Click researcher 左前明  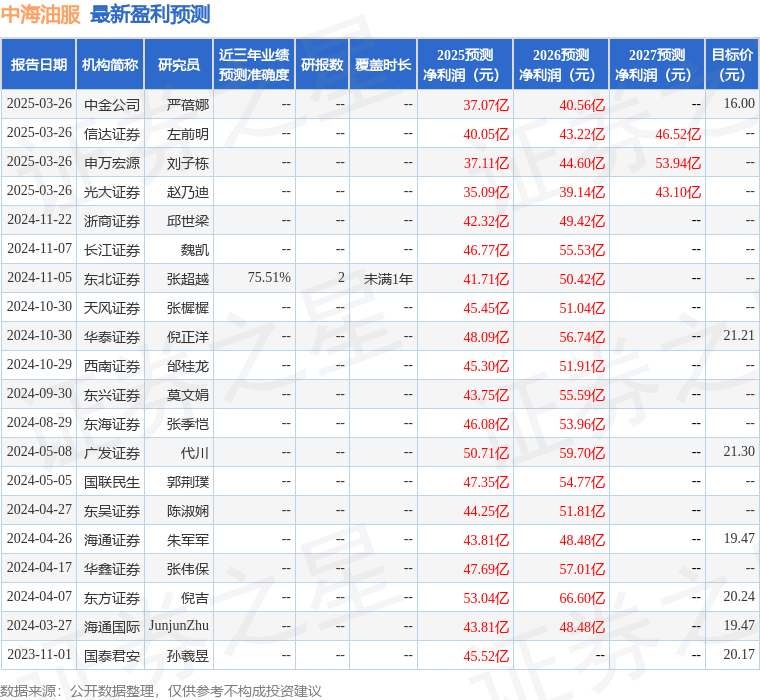(188, 134)
